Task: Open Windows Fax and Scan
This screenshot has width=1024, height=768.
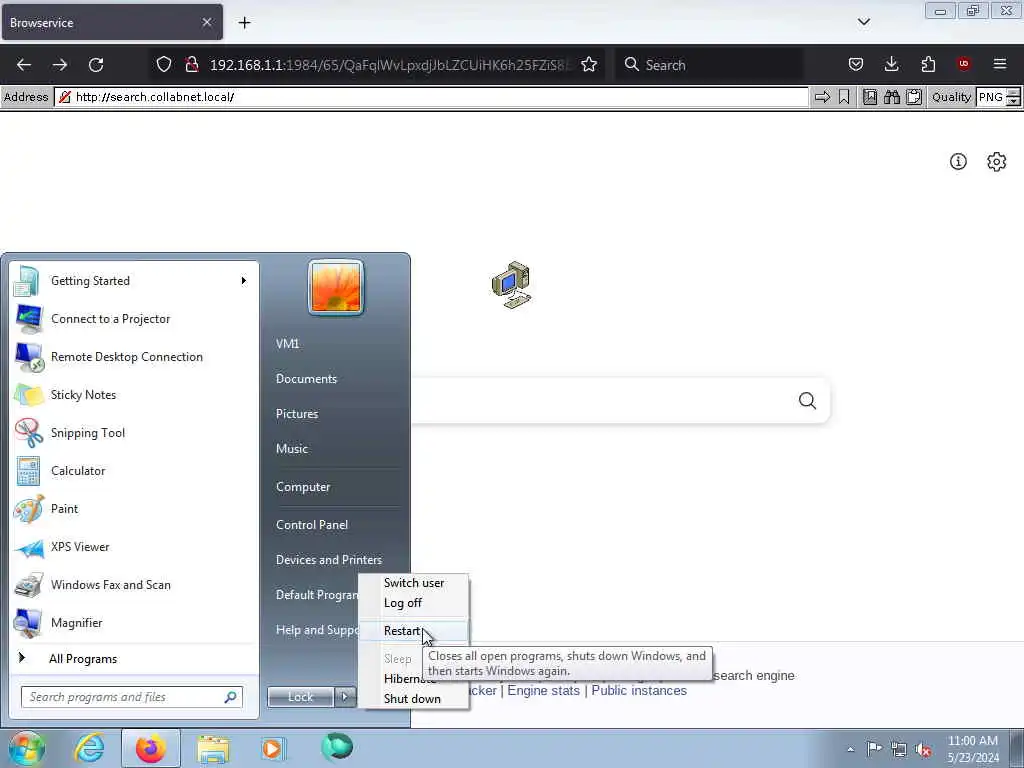Action: [x=135, y=585]
